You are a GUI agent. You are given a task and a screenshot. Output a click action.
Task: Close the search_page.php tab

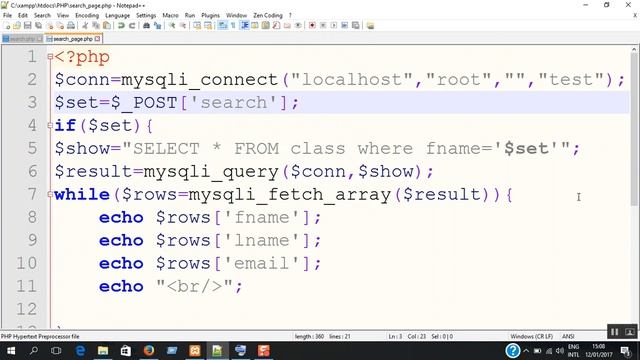(x=98, y=39)
